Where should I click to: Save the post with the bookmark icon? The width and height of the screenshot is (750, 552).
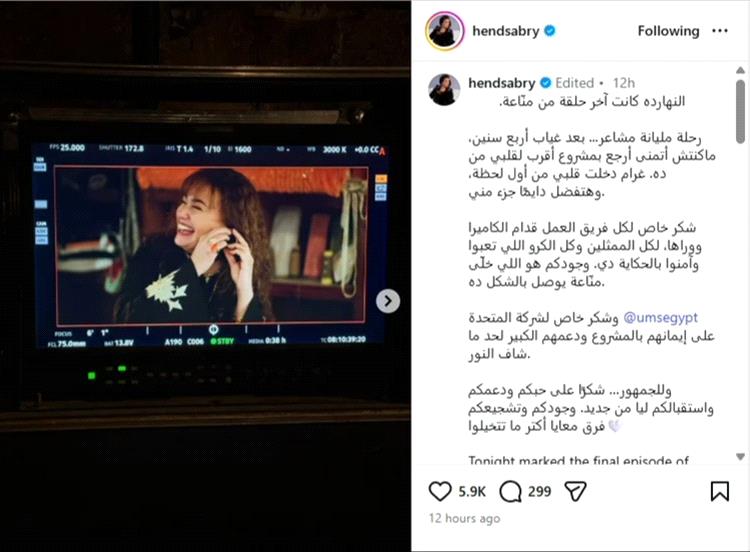(x=719, y=491)
